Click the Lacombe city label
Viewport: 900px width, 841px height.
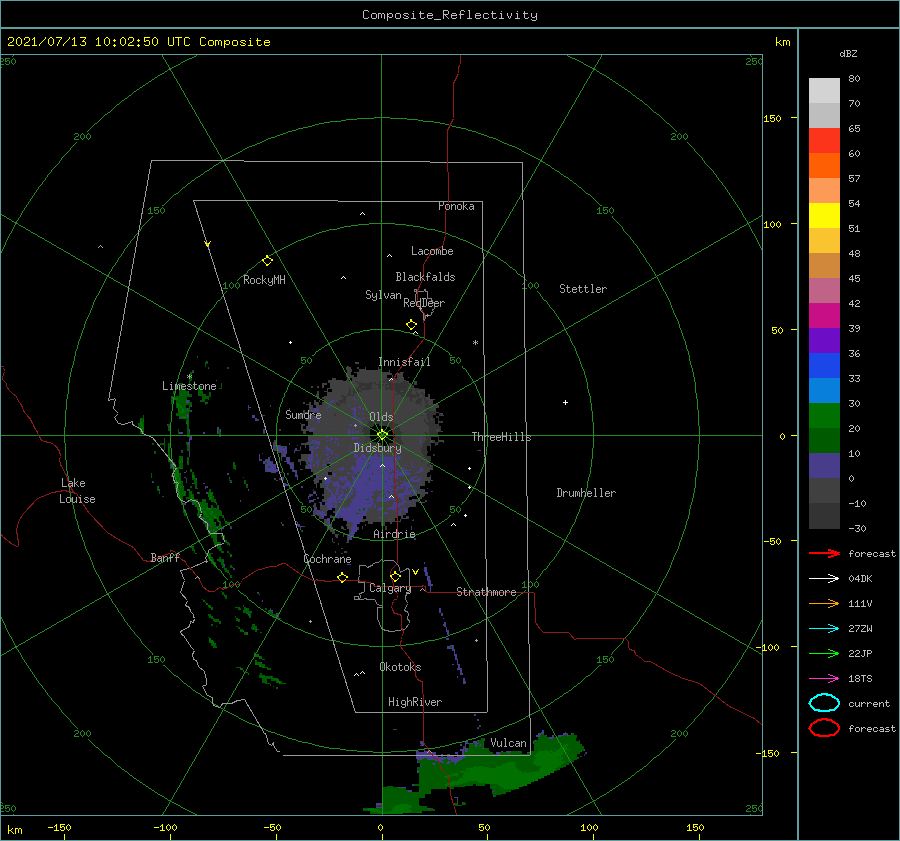point(432,251)
